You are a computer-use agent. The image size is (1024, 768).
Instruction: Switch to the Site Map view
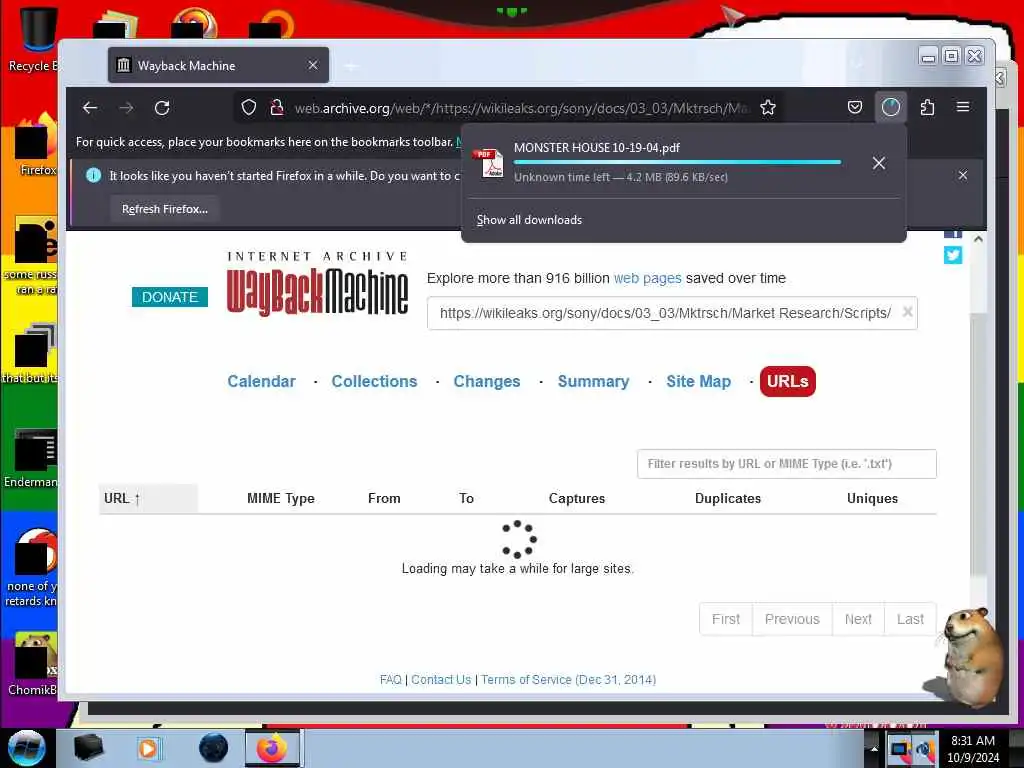point(698,381)
